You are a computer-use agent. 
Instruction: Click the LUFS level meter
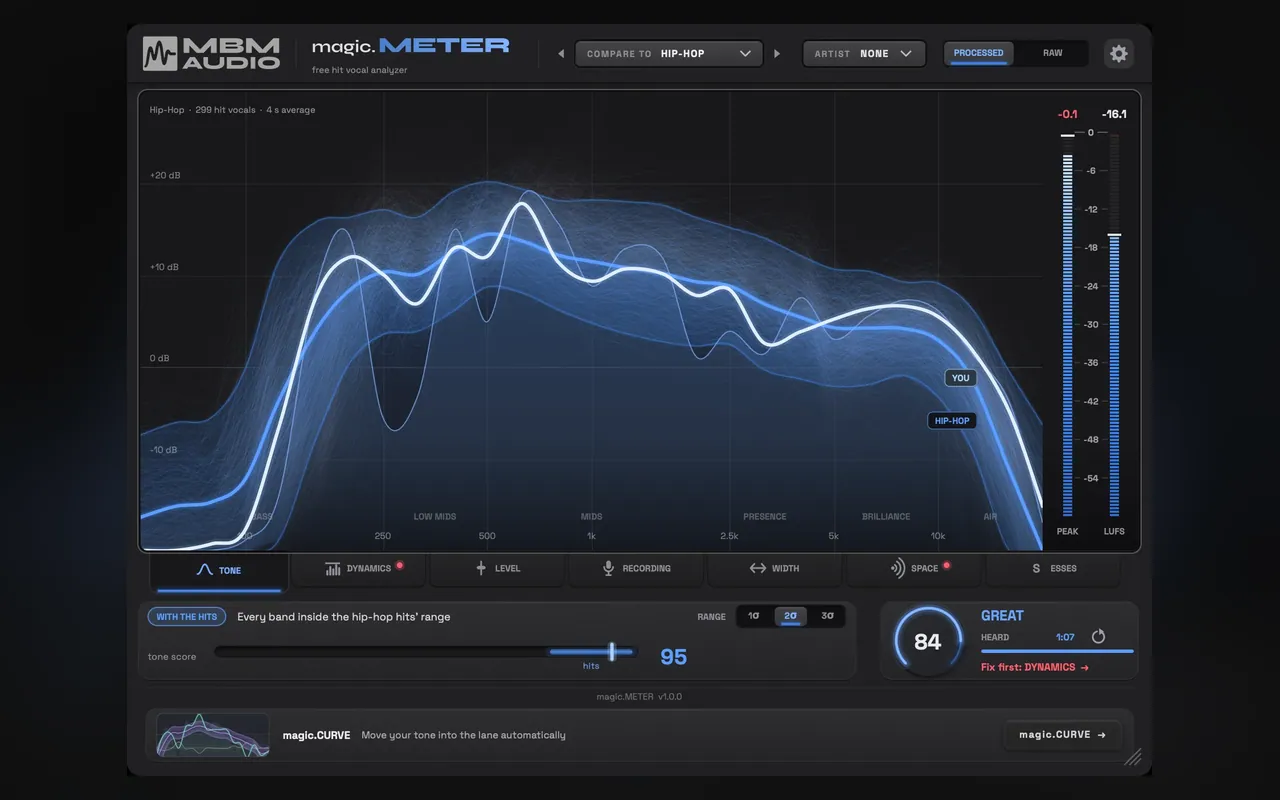point(1114,325)
